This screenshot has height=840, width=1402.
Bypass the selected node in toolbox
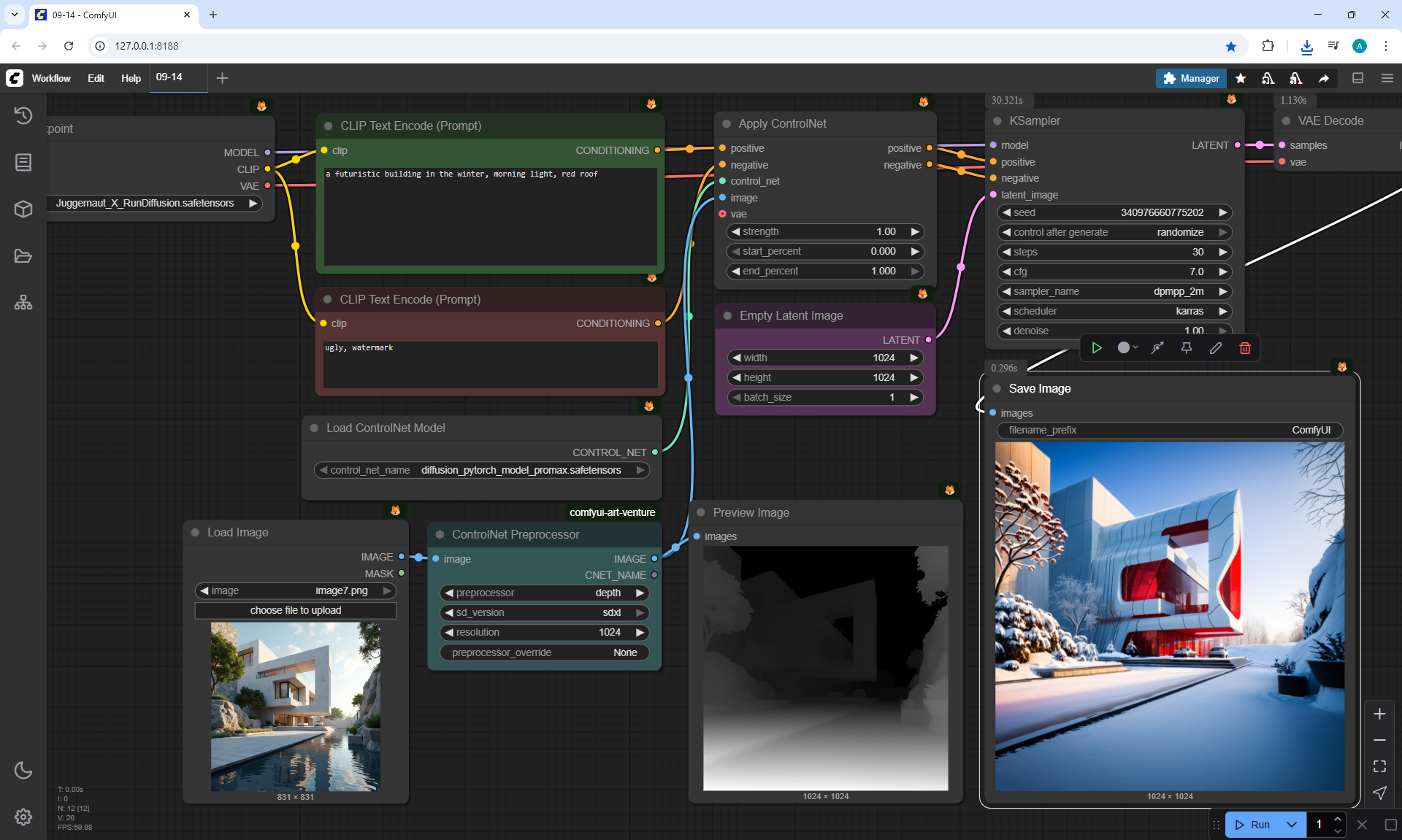pos(1157,348)
